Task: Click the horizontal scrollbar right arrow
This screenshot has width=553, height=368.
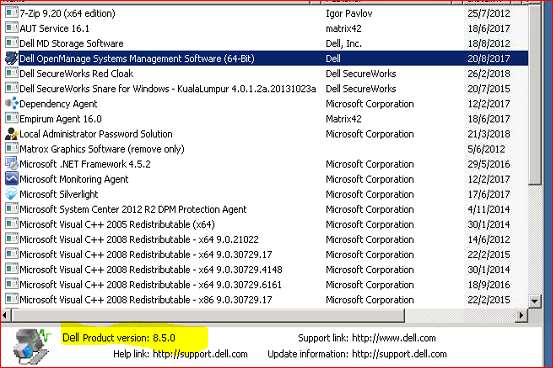Action: click(x=522, y=315)
